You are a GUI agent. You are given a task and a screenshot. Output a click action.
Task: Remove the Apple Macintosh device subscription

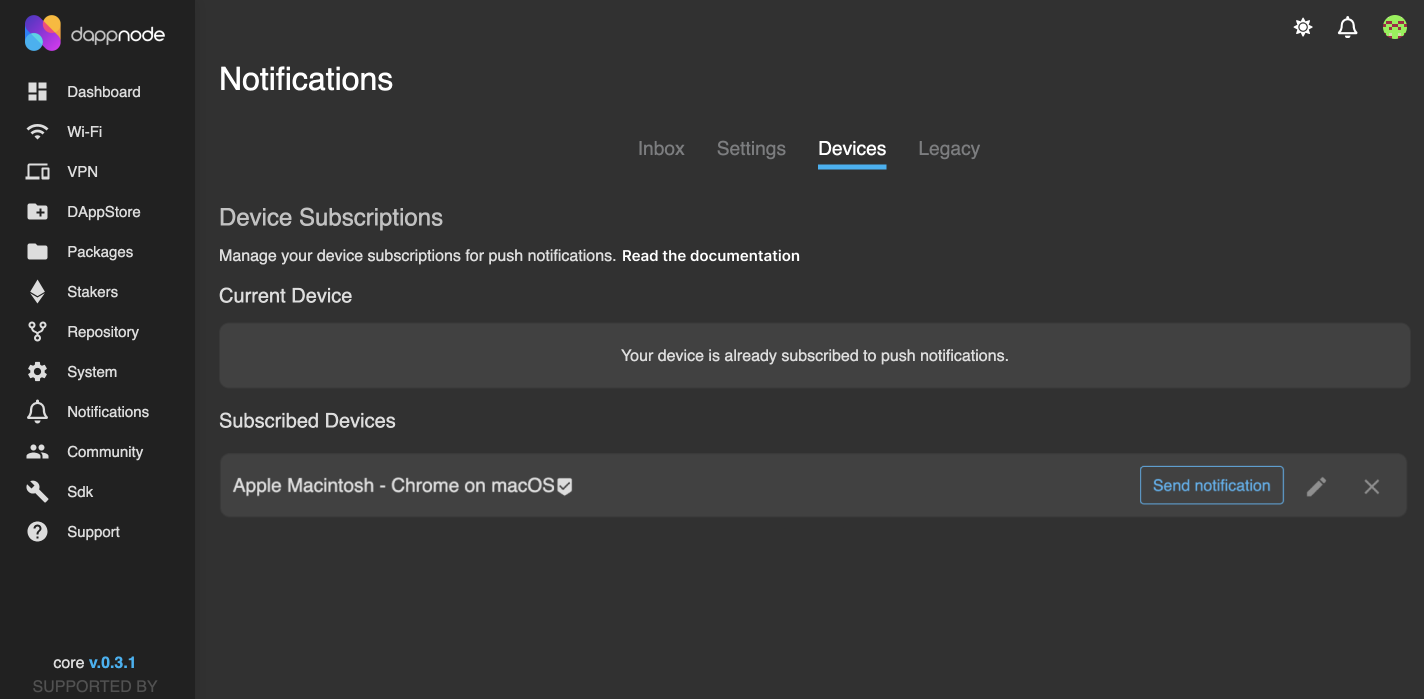1372,487
